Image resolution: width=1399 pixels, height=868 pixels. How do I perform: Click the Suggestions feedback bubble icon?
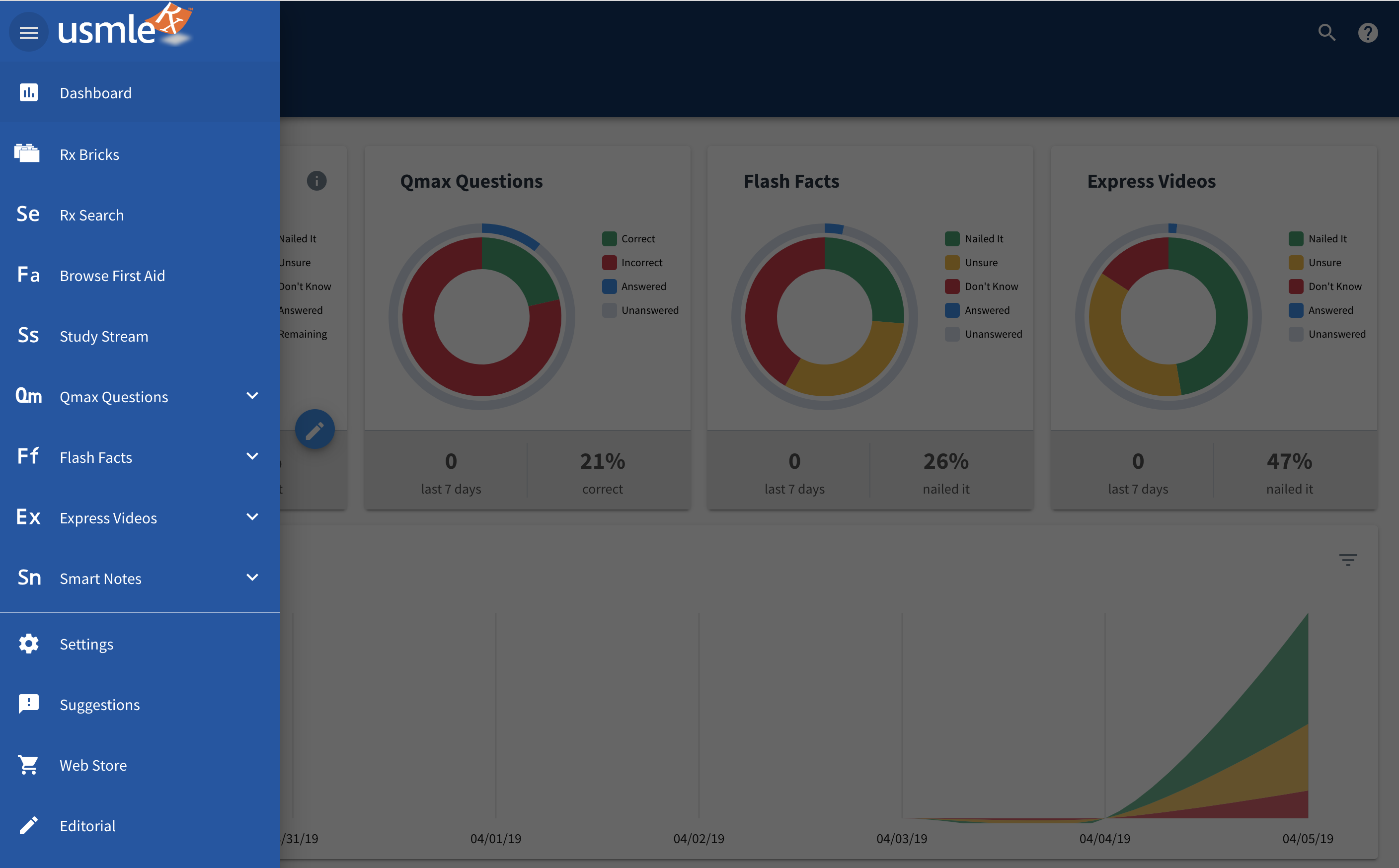point(29,704)
